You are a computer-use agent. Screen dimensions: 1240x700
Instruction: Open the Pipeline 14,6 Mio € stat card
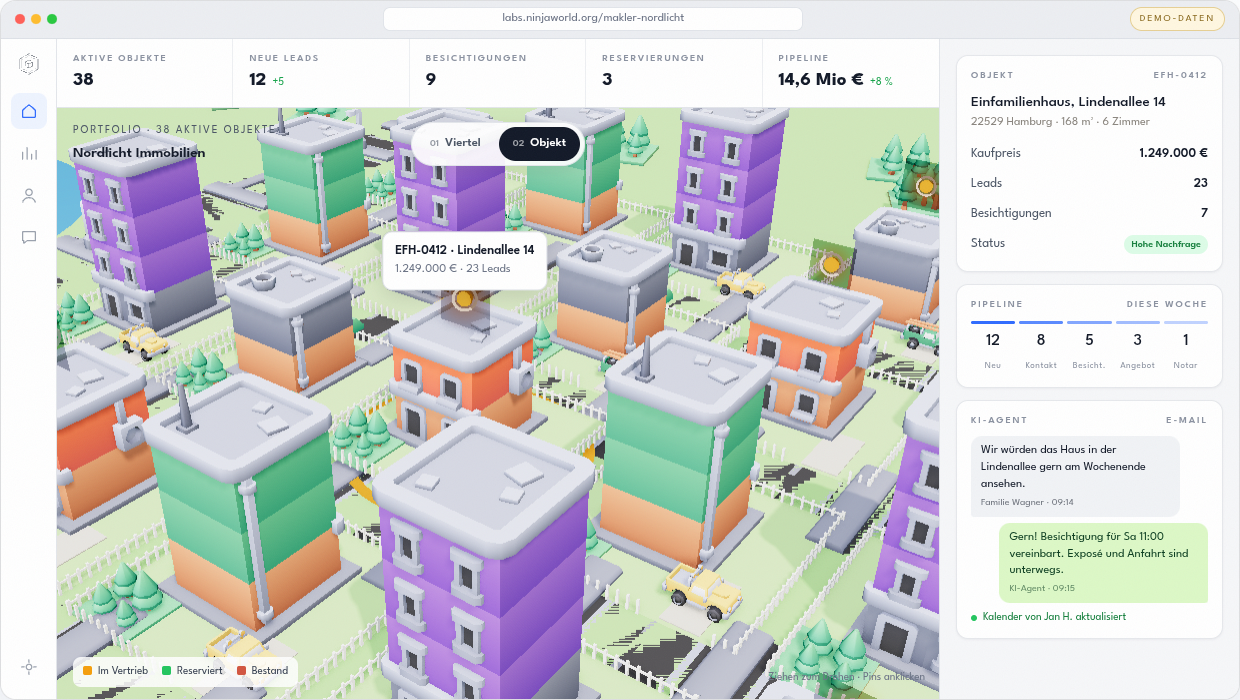pos(851,73)
